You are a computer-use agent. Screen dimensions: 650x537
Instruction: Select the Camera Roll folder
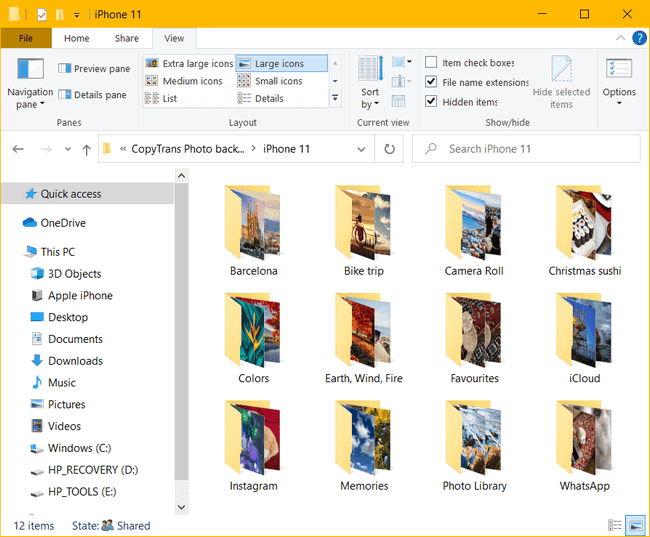[x=474, y=231]
